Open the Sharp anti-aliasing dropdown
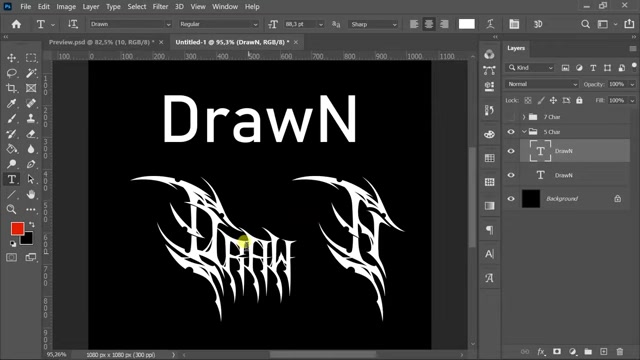Image resolution: width=640 pixels, height=360 pixels. [x=373, y=24]
